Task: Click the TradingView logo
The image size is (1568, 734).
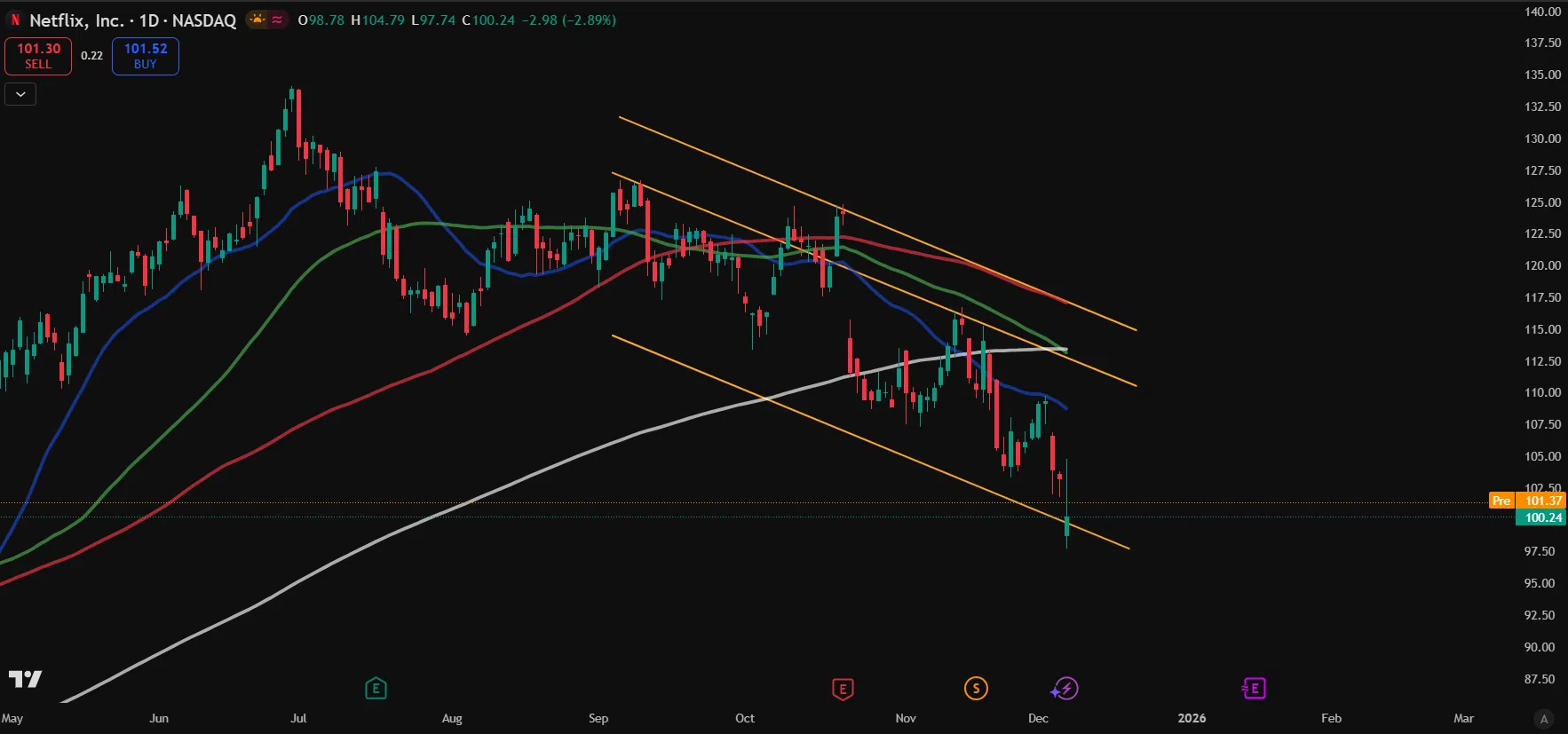Action: pos(25,679)
